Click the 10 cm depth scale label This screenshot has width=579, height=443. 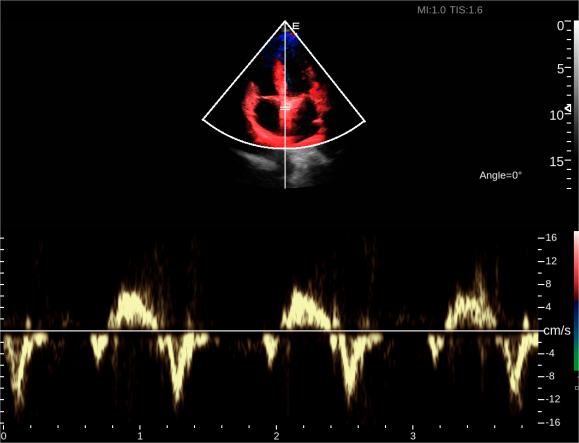557,115
